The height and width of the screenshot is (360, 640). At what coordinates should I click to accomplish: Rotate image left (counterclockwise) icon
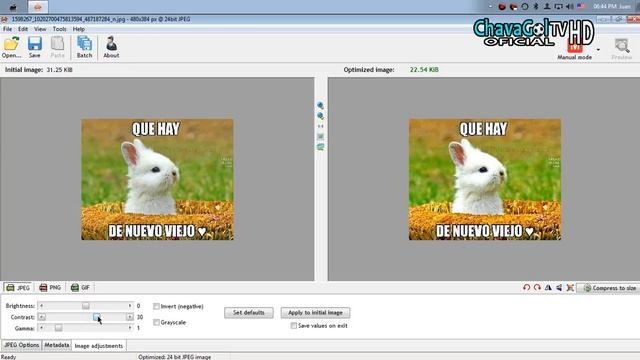[527, 288]
